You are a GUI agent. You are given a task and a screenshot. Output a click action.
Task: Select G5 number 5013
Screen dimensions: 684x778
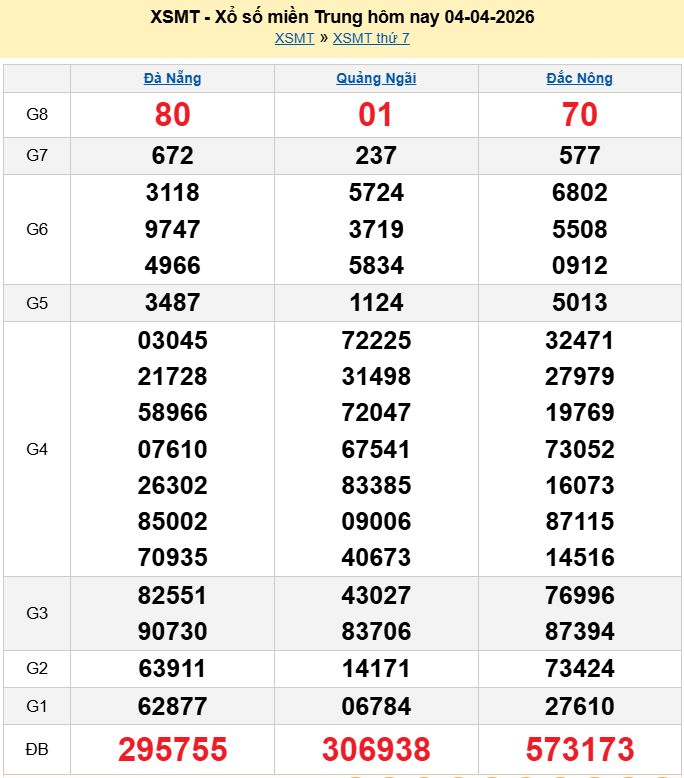pos(579,302)
